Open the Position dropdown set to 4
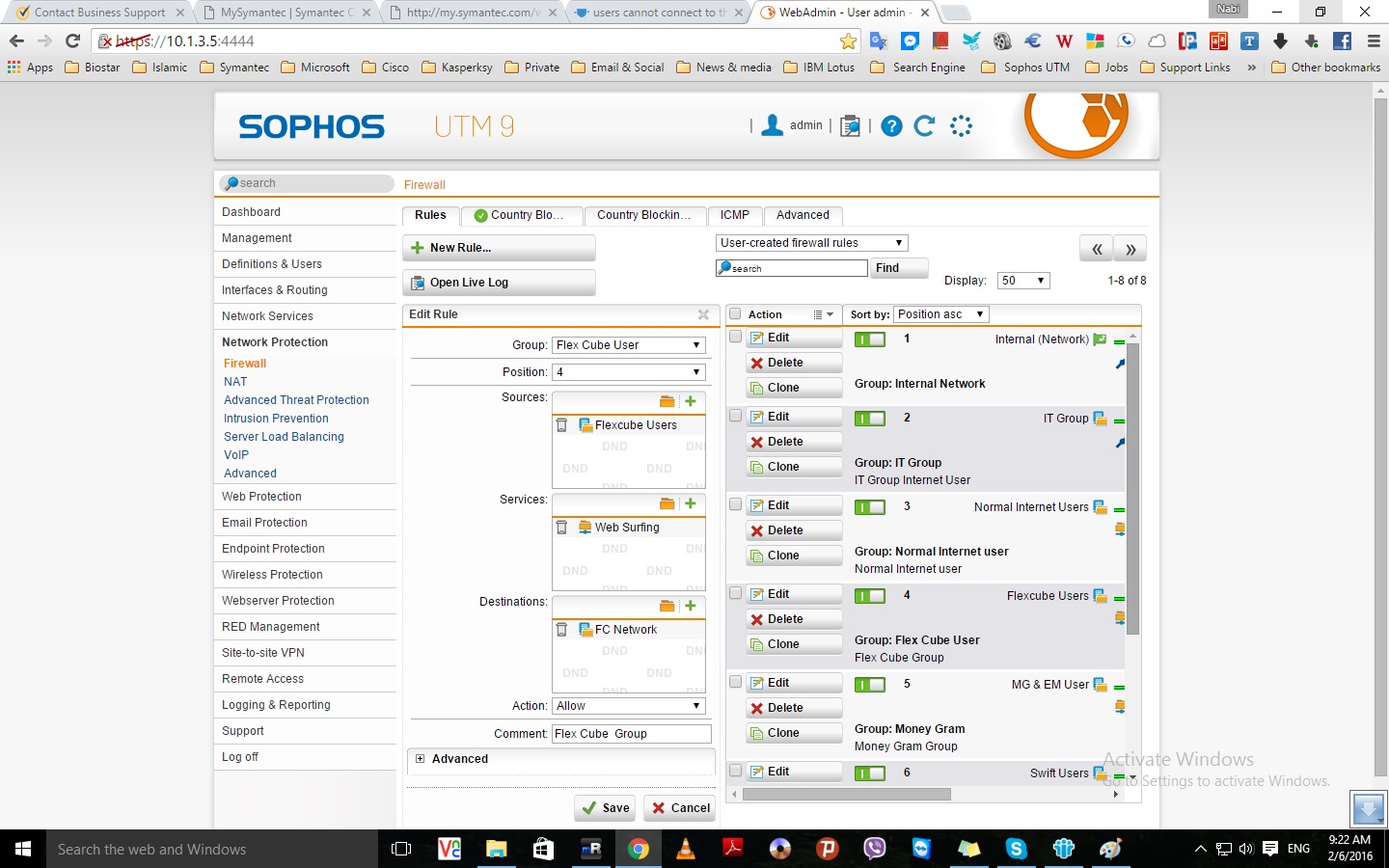 click(629, 372)
